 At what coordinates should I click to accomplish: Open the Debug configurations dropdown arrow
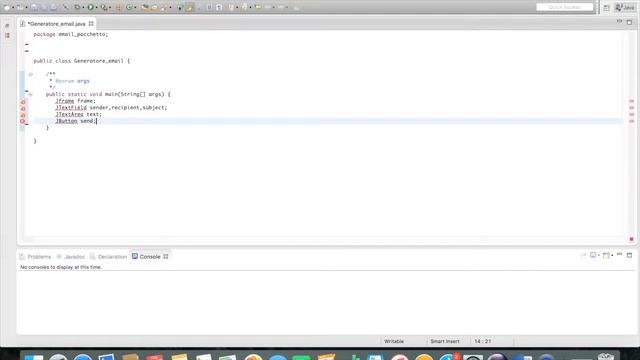coord(83,7)
